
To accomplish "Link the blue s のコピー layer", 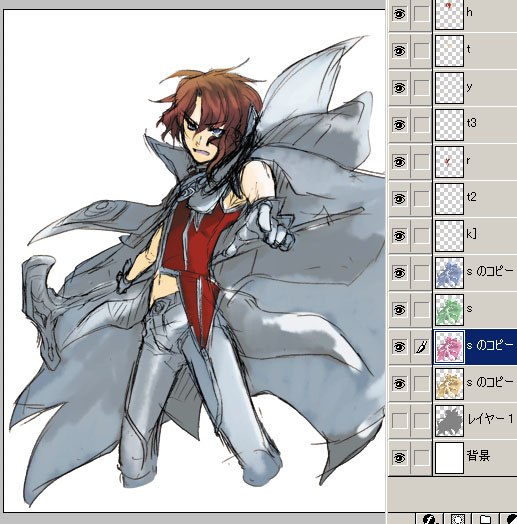I will tap(421, 273).
